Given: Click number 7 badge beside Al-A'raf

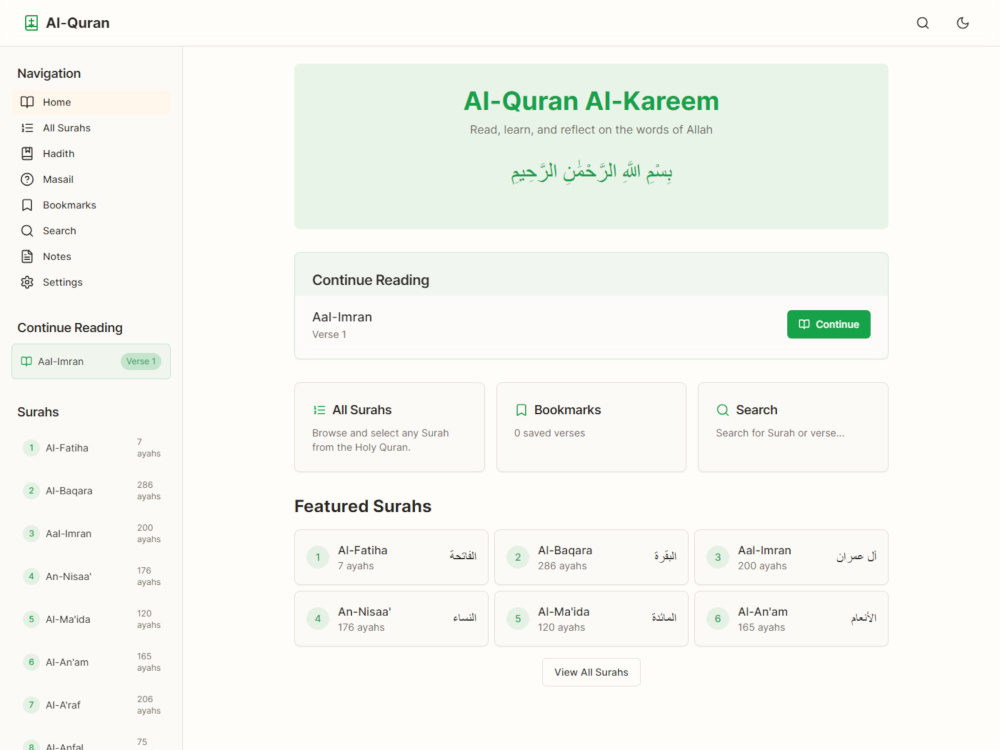Looking at the screenshot, I should pyautogui.click(x=31, y=705).
